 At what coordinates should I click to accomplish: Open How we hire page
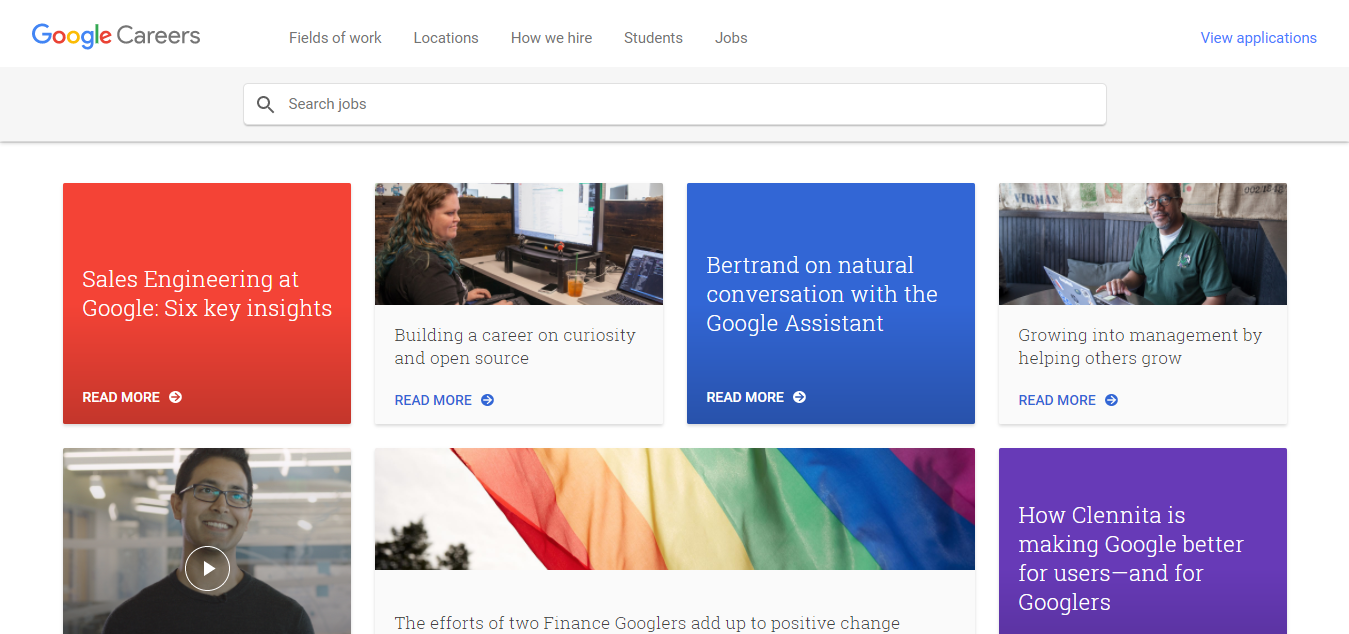pyautogui.click(x=551, y=38)
